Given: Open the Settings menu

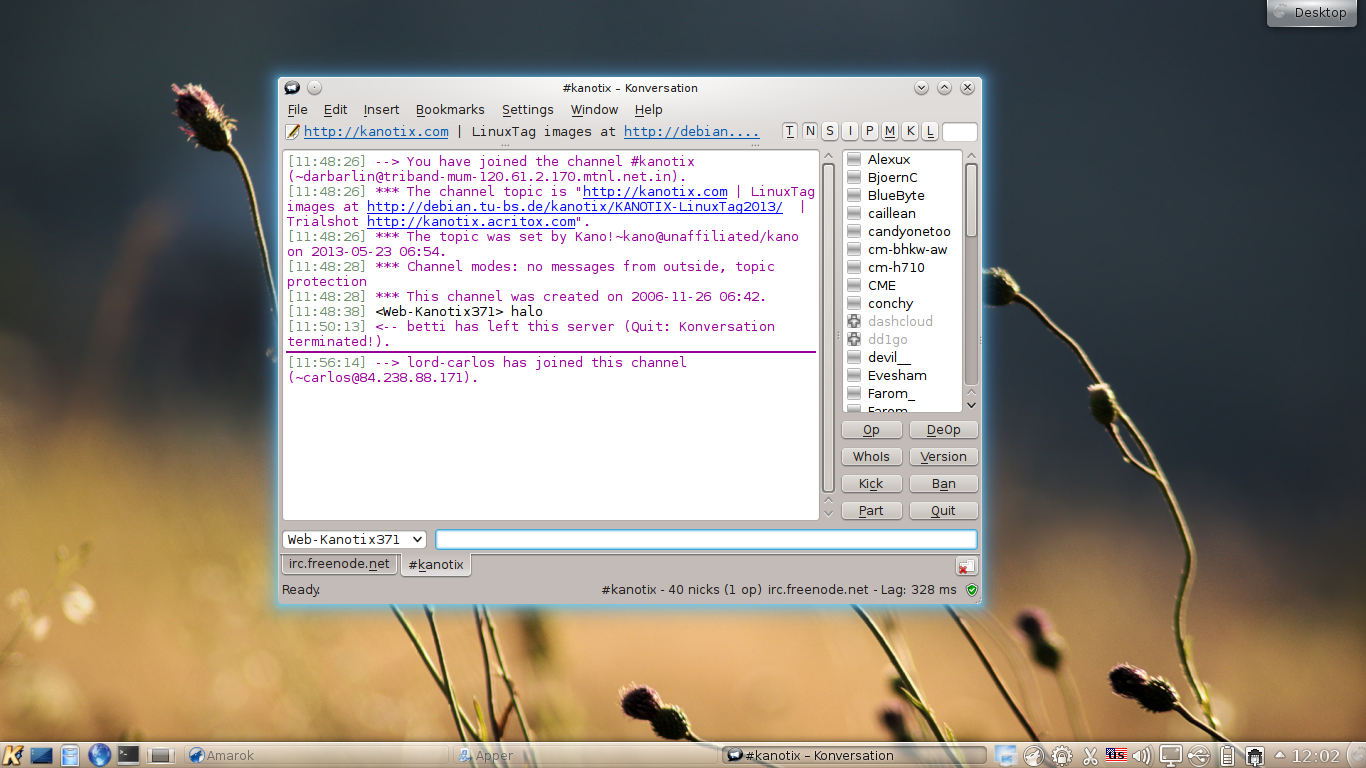Looking at the screenshot, I should tap(527, 110).
